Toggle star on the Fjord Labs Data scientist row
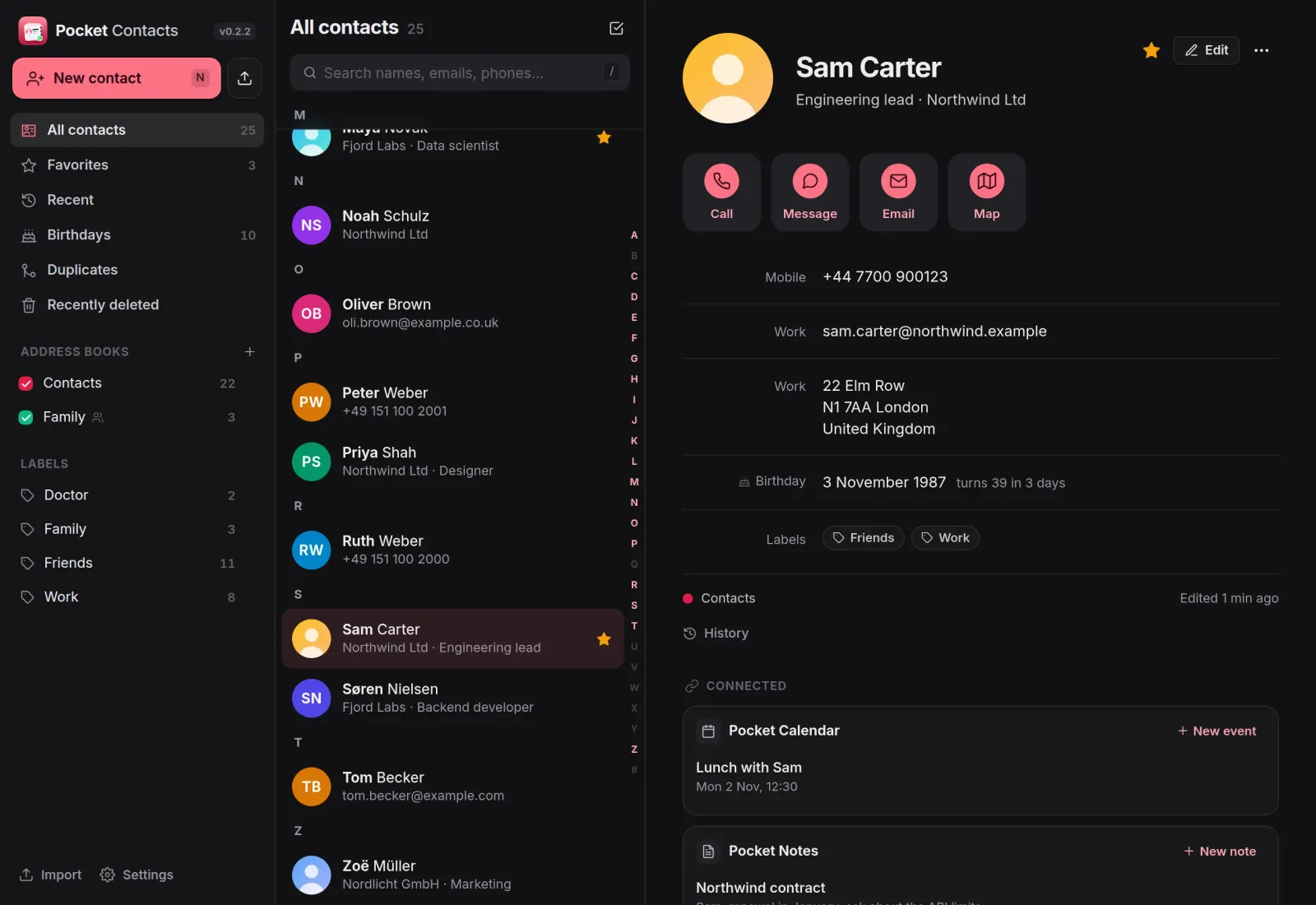This screenshot has height=905, width=1316. [604, 137]
